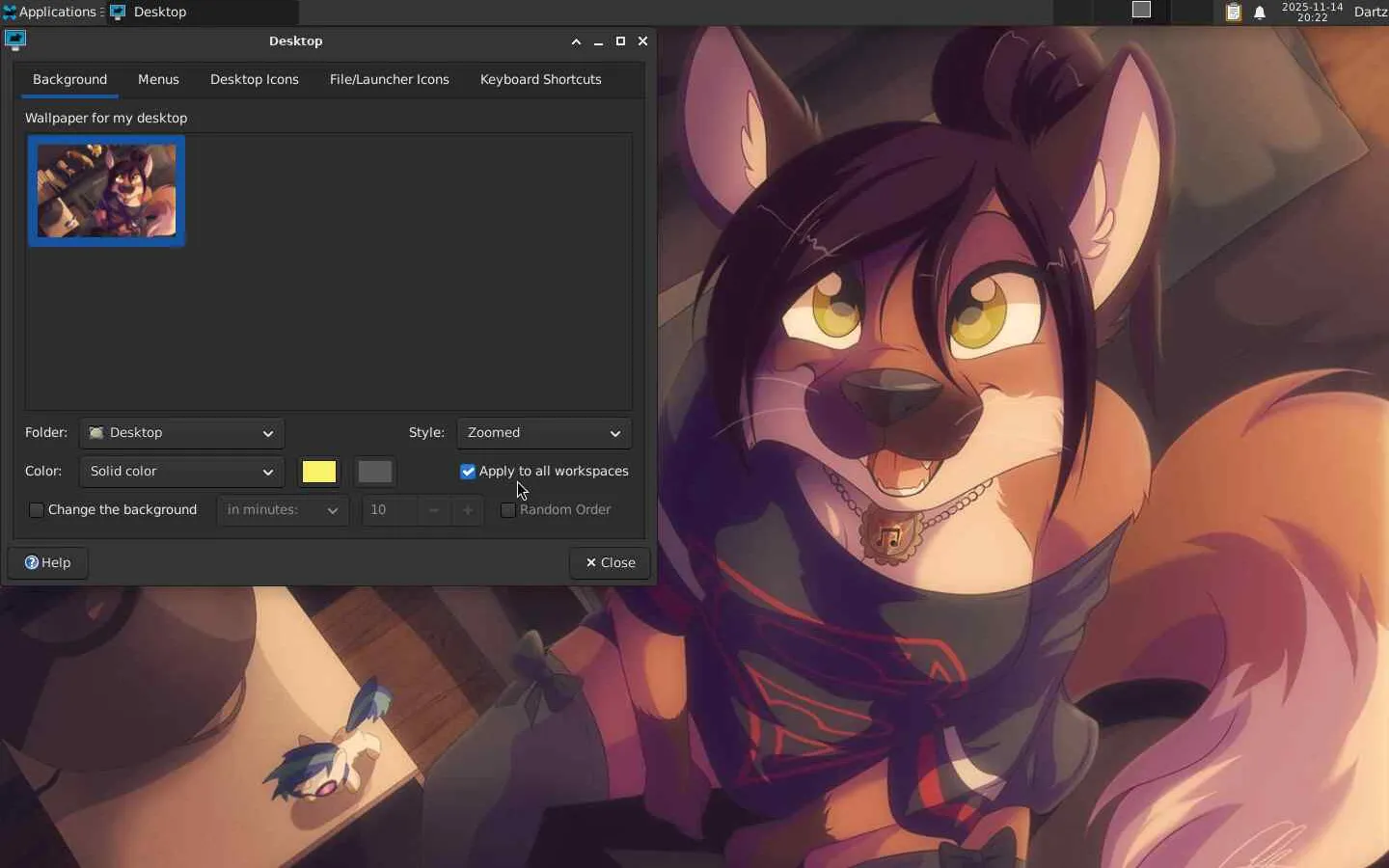Go to the File/Launcher Icons tab

pos(390,80)
